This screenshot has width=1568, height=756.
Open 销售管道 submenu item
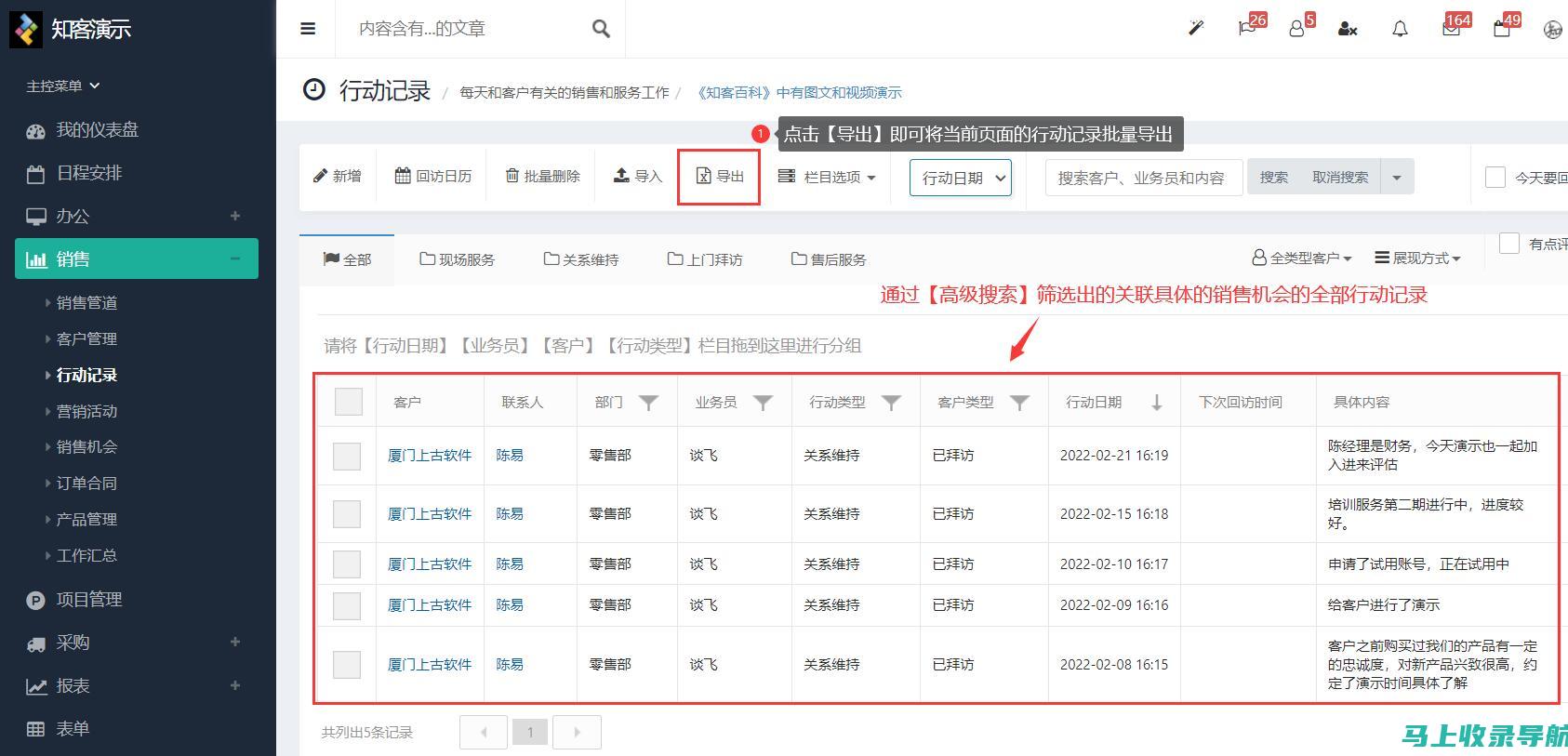click(86, 302)
